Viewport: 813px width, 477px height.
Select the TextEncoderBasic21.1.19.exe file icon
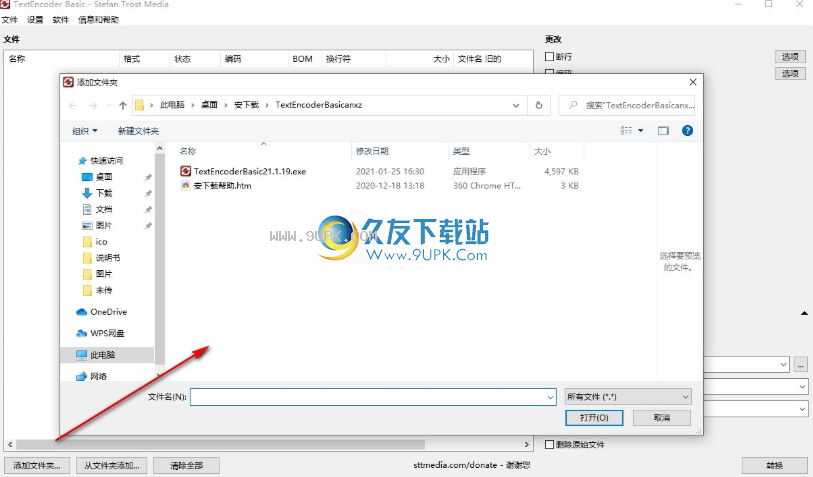pos(186,171)
